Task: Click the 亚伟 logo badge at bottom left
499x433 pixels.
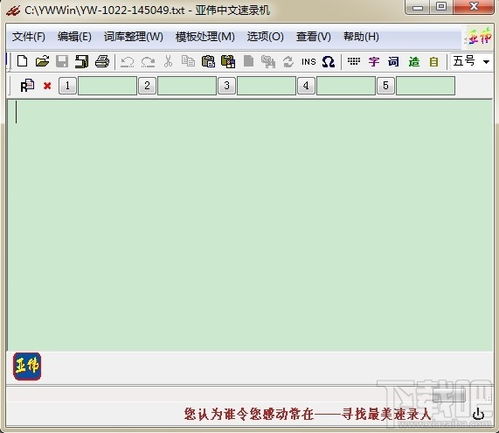Action: tap(27, 366)
